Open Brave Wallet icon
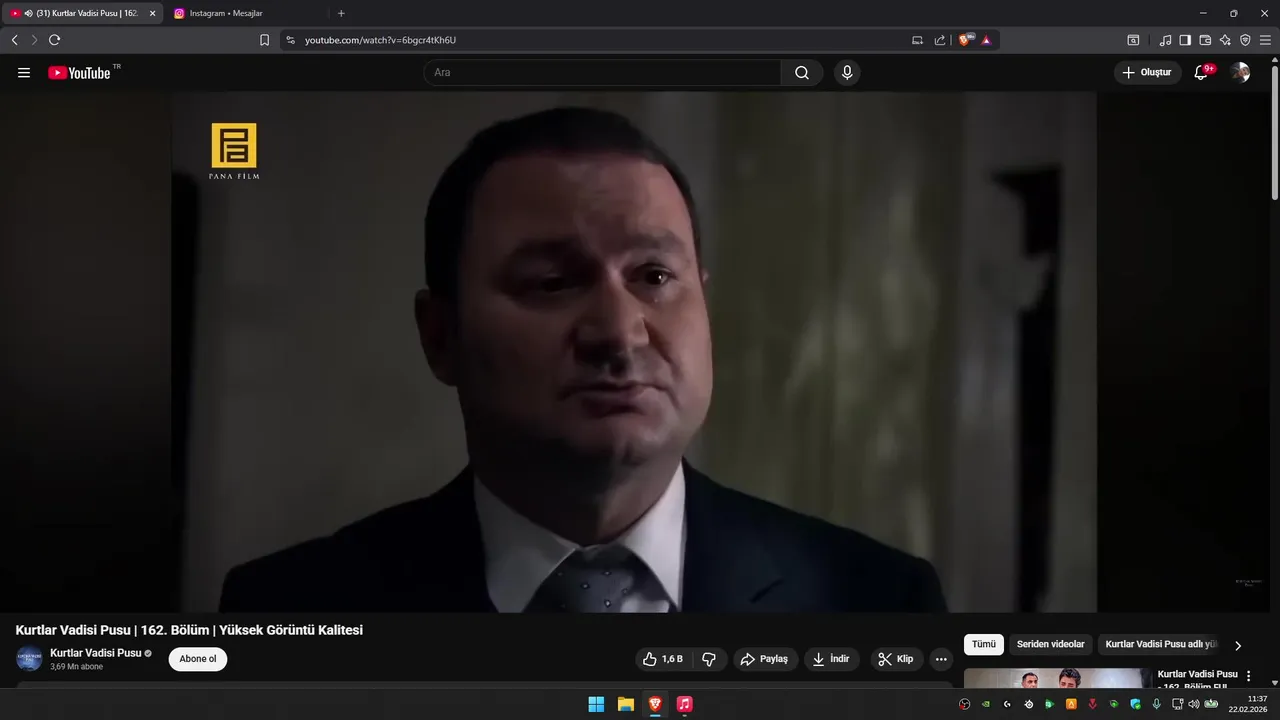The height and width of the screenshot is (720, 1280). coord(1205,40)
